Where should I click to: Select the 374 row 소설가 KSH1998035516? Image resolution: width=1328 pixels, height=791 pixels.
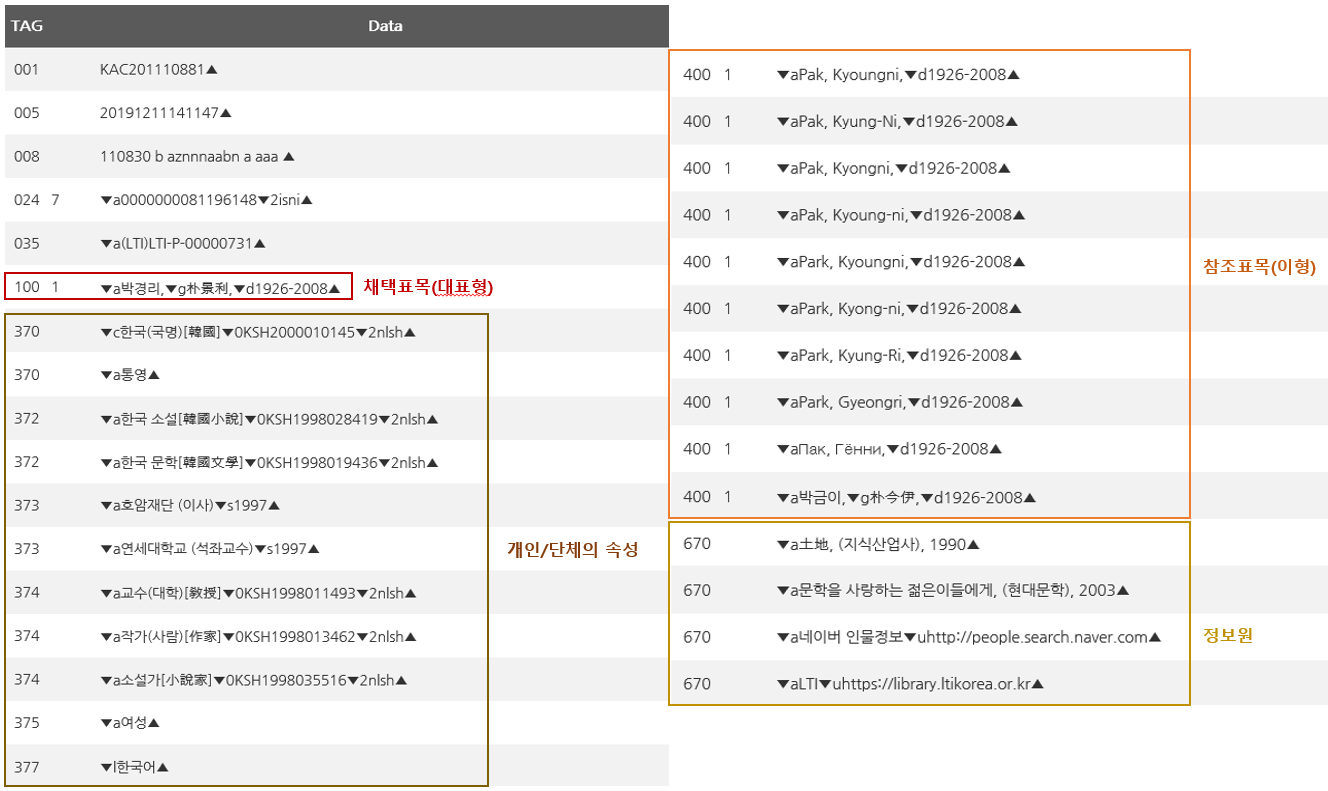254,680
